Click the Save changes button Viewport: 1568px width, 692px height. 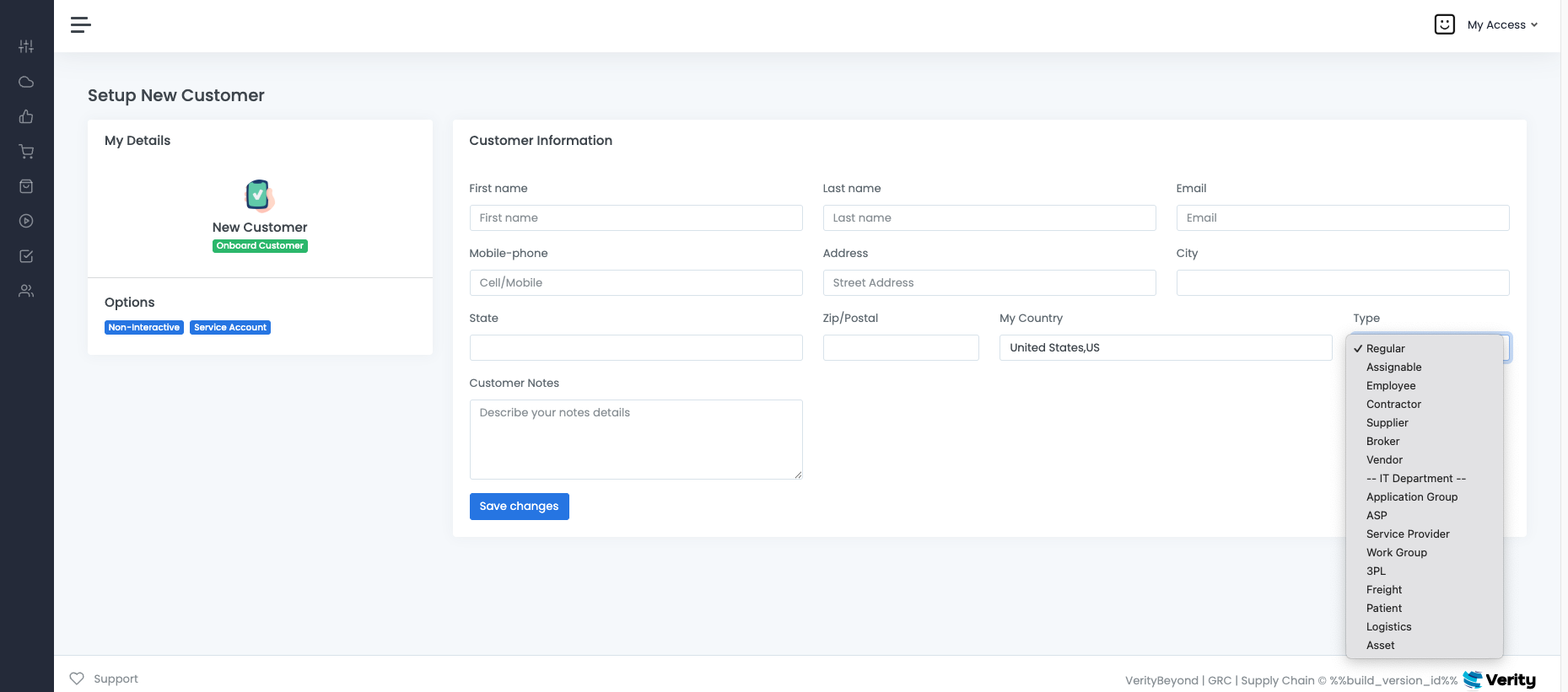pyautogui.click(x=519, y=507)
